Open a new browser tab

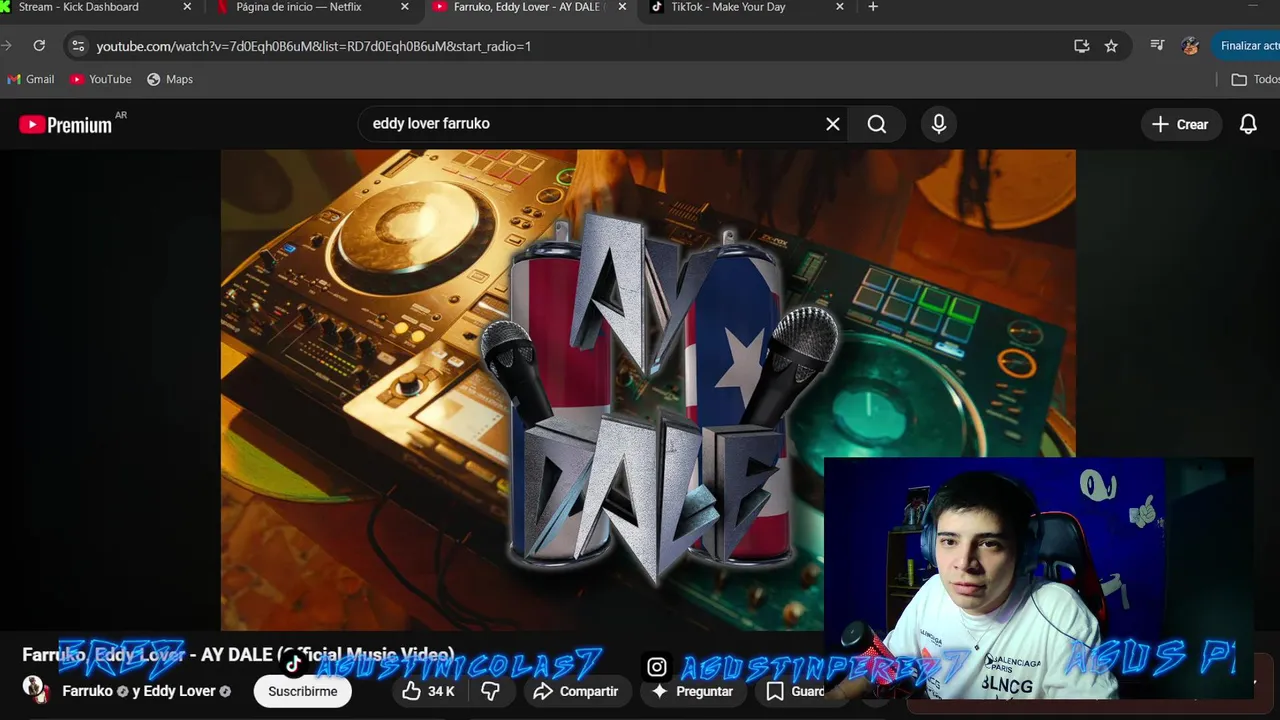coord(873,7)
